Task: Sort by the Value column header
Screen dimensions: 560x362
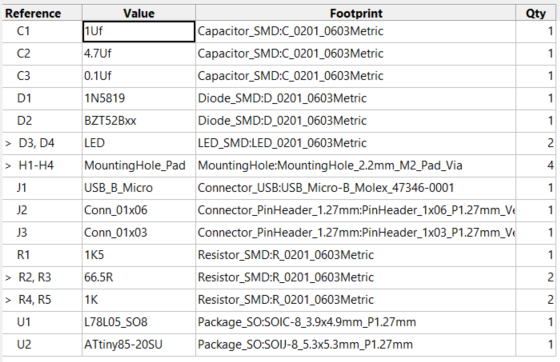Action: coord(139,13)
